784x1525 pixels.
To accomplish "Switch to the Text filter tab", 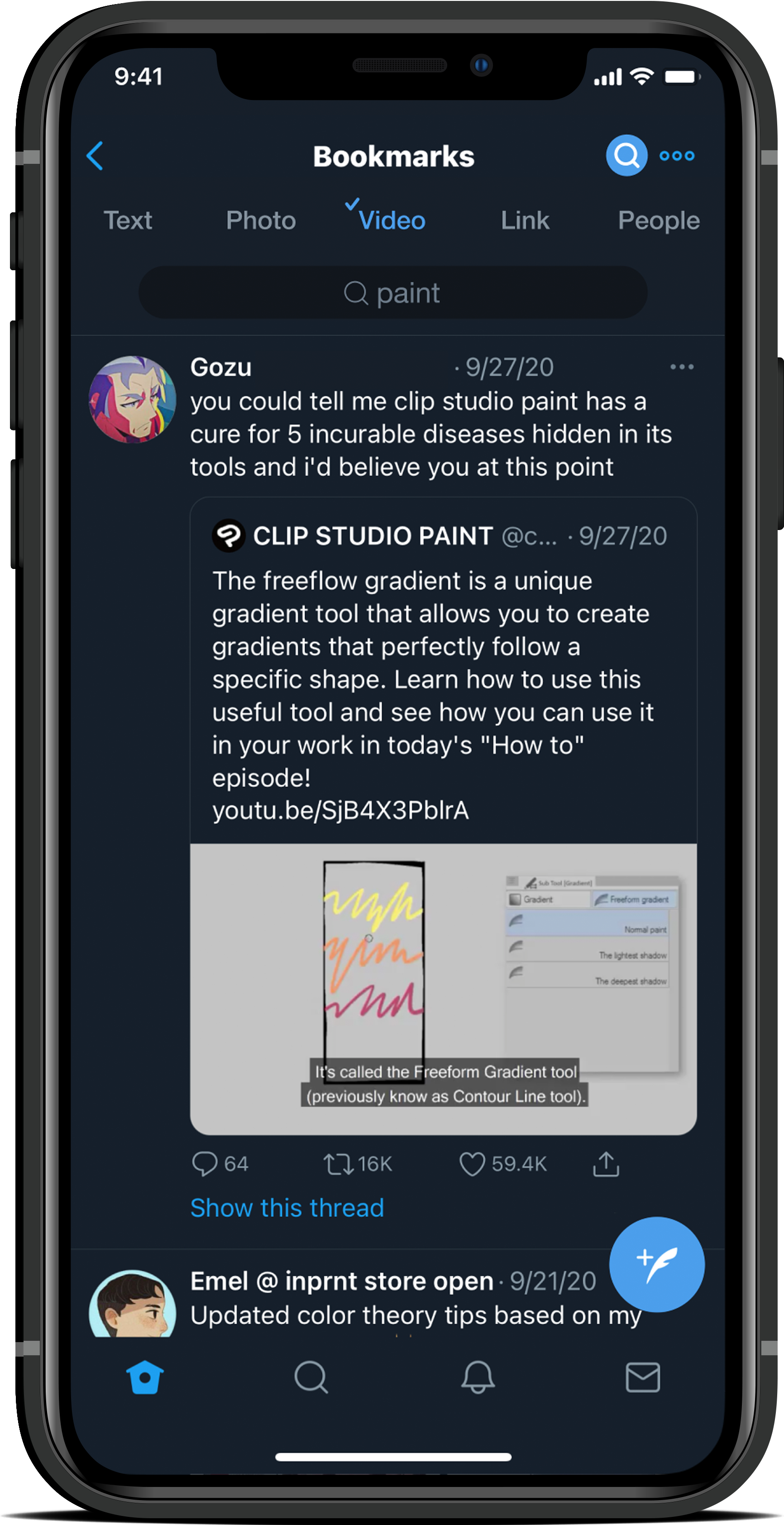I will click(128, 220).
